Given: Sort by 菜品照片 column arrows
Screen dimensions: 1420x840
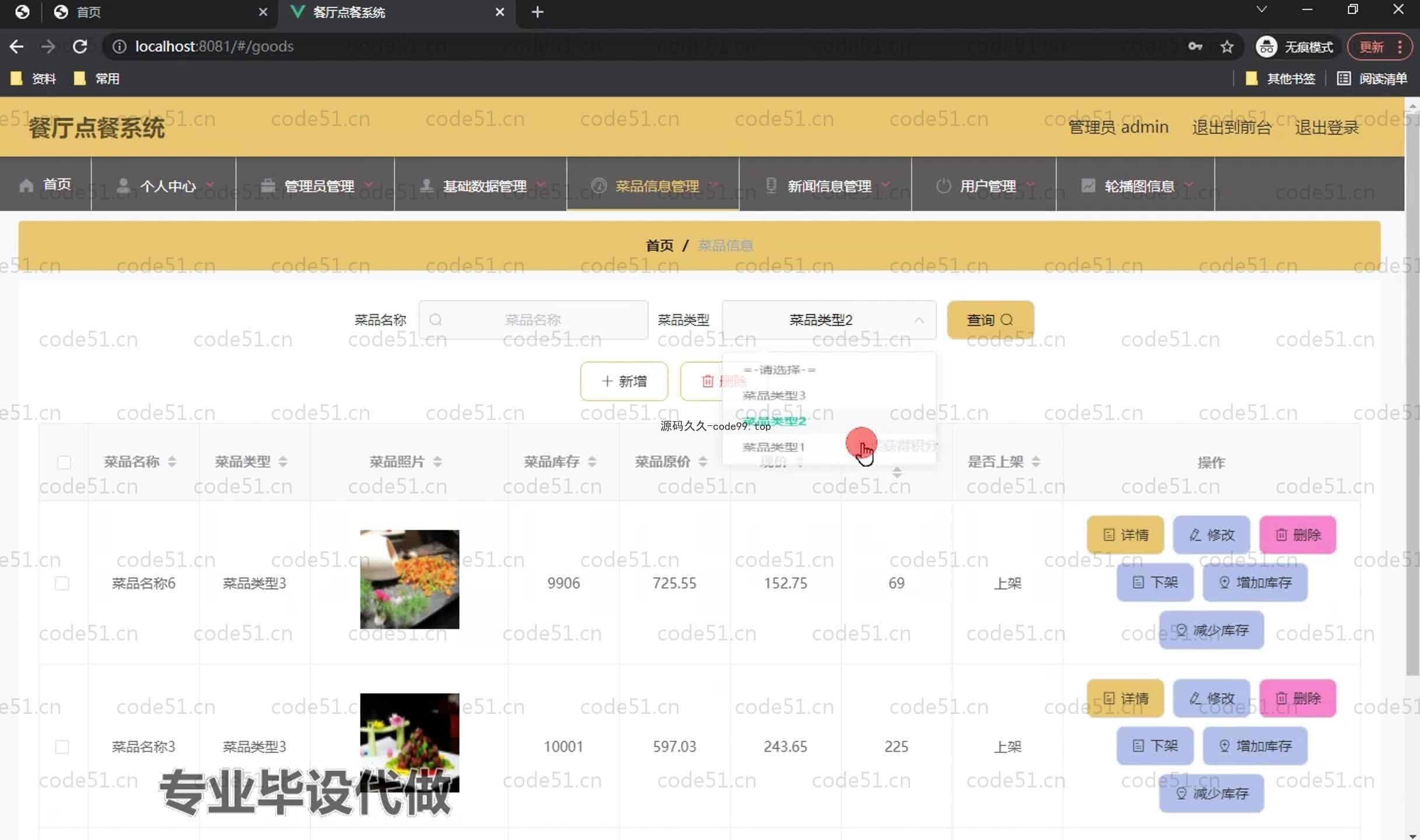Looking at the screenshot, I should (x=438, y=462).
